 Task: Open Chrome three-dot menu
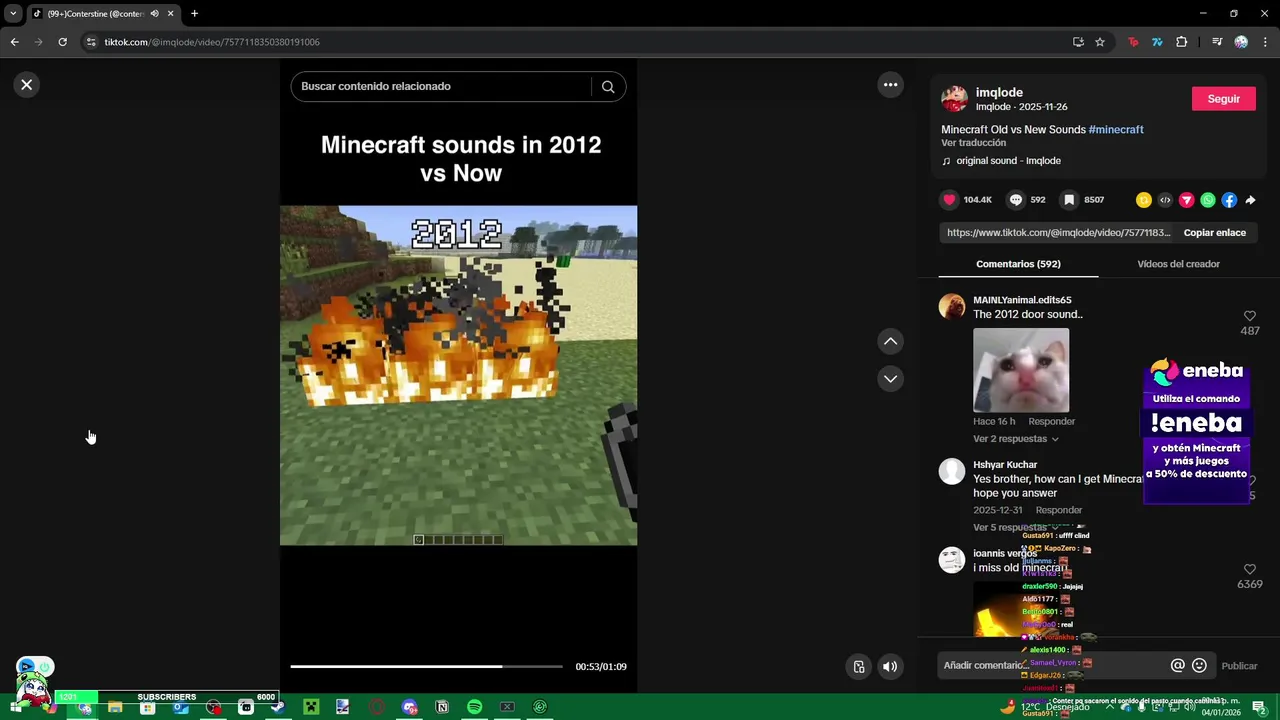coord(1266,42)
